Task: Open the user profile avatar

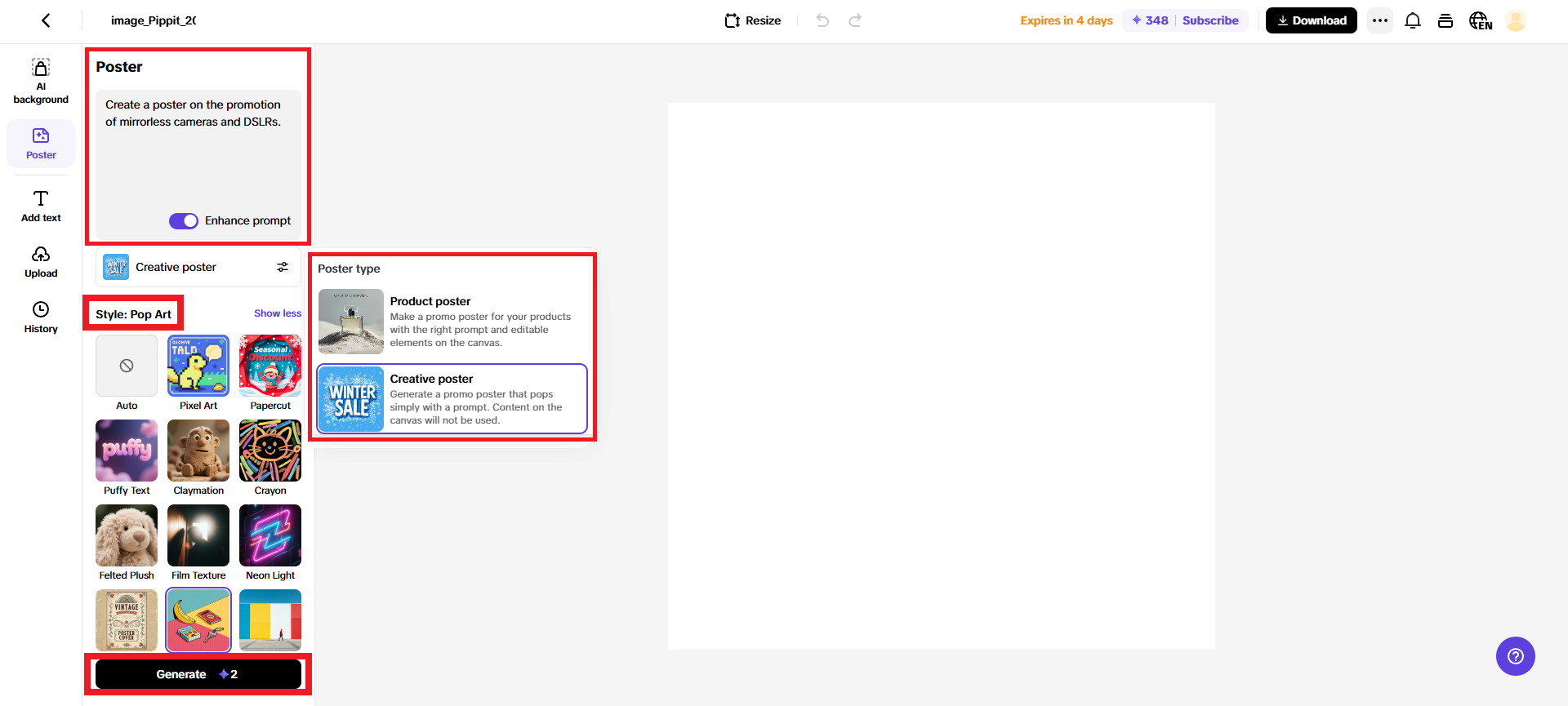Action: (x=1516, y=20)
